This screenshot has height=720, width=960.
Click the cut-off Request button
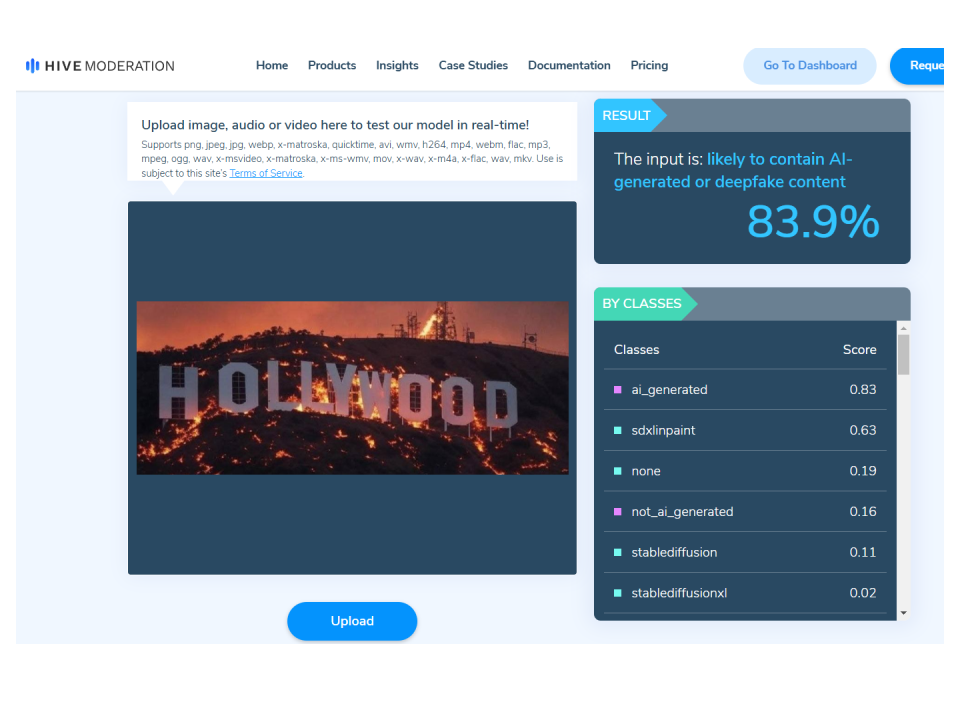(917, 66)
